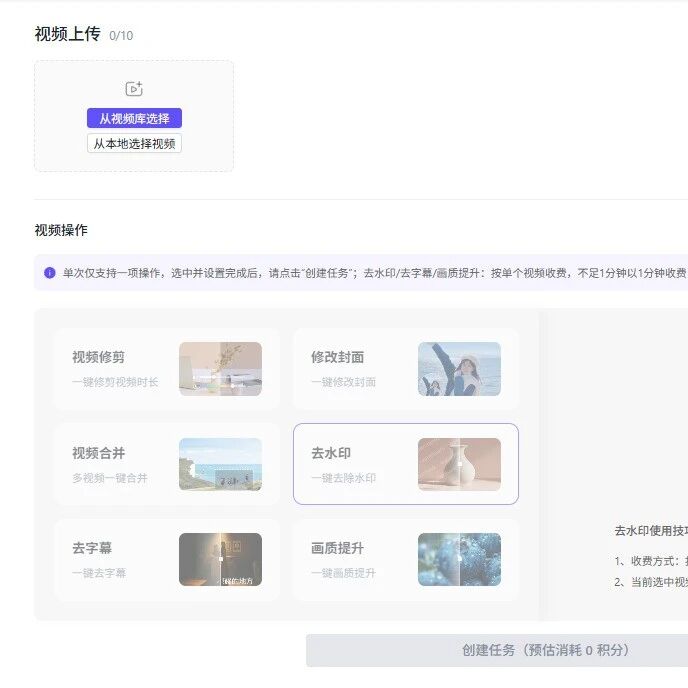Image resolution: width=688 pixels, height=688 pixels.
Task: Click text 一键去除水印
Action: [344, 478]
